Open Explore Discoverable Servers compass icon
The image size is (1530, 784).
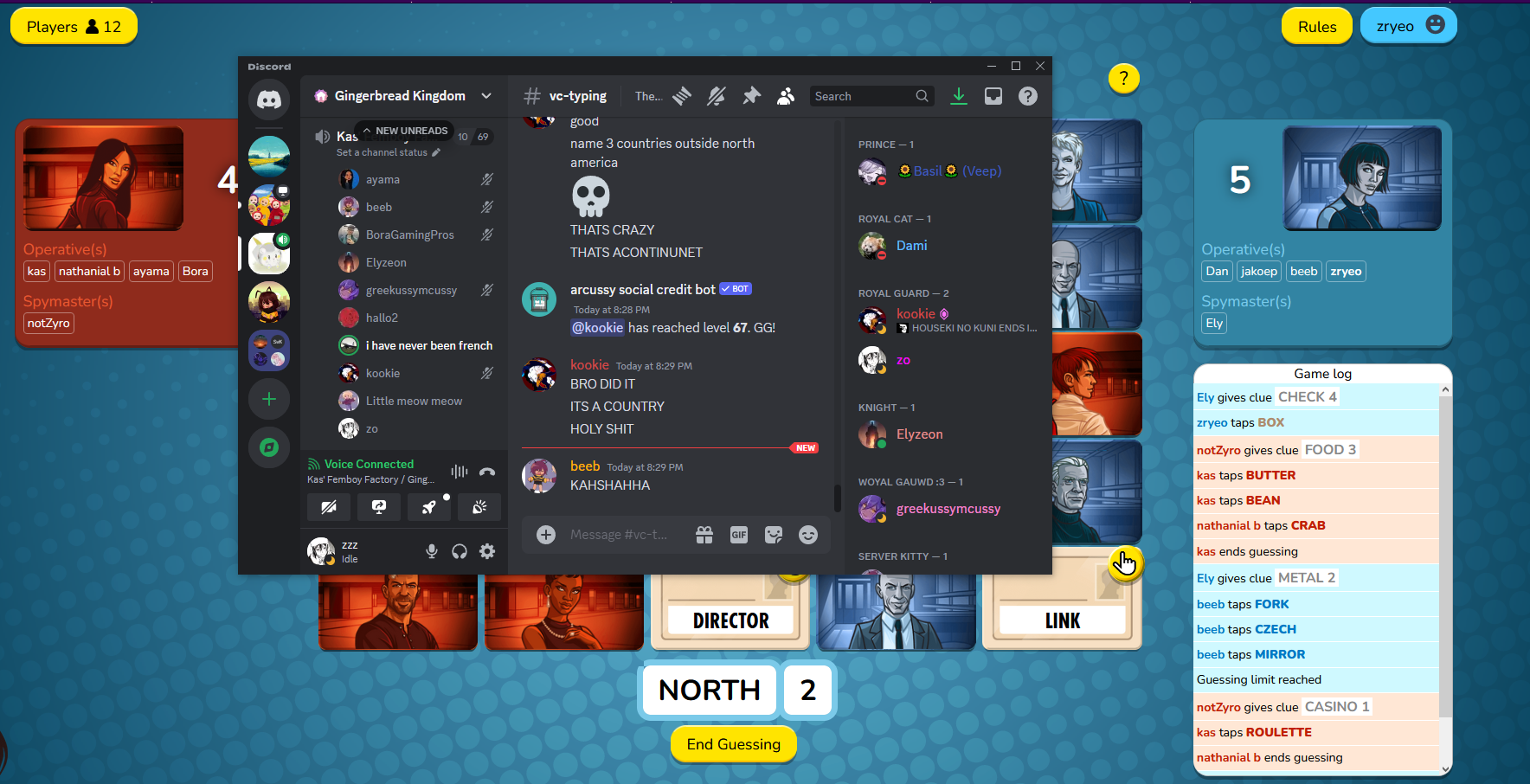click(x=269, y=447)
